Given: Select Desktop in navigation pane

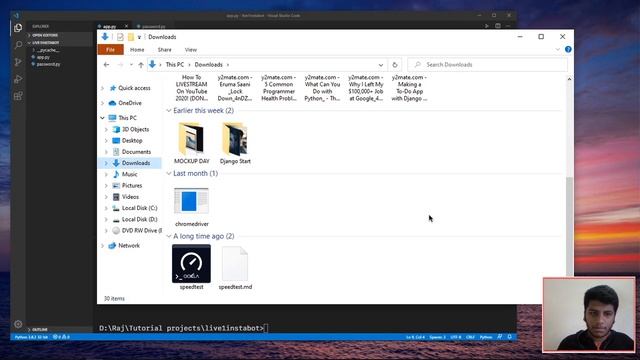Looking at the screenshot, I should pyautogui.click(x=132, y=140).
